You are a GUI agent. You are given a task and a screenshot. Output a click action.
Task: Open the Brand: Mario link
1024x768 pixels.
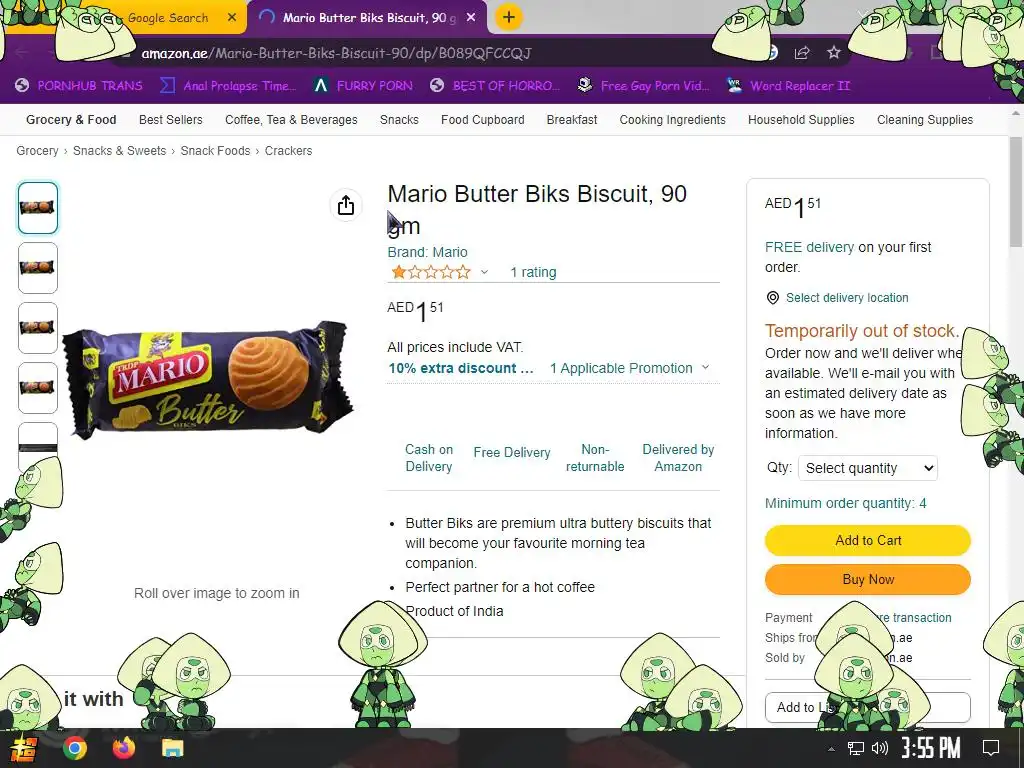[x=427, y=252]
